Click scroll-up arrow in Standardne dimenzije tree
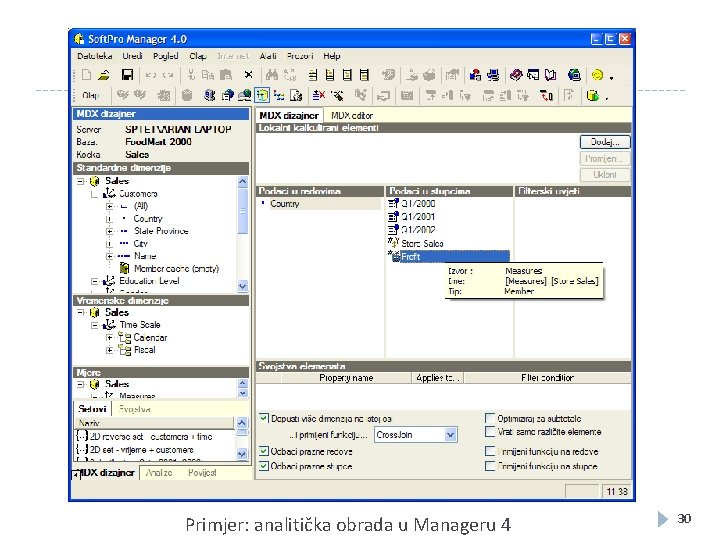The image size is (720, 540). pos(243,182)
